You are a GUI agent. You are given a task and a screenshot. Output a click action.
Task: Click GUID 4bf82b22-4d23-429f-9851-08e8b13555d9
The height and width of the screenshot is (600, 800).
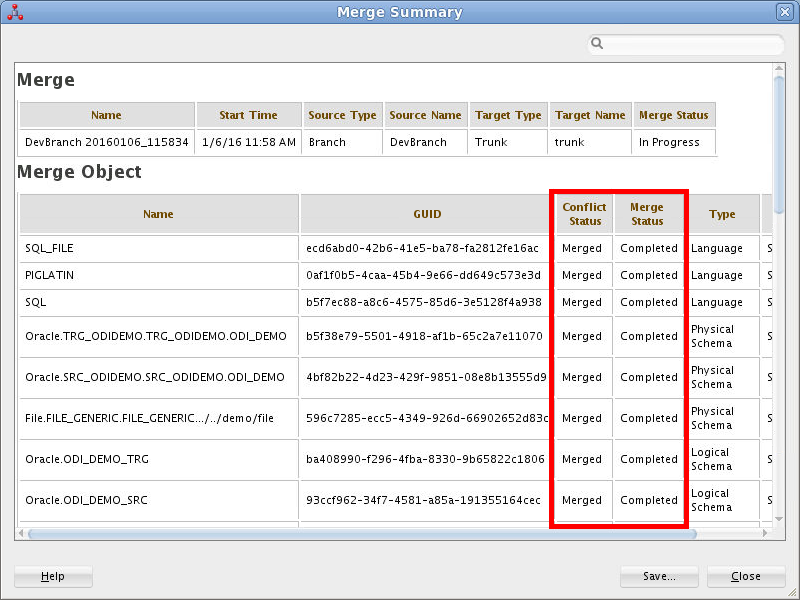pyautogui.click(x=427, y=377)
